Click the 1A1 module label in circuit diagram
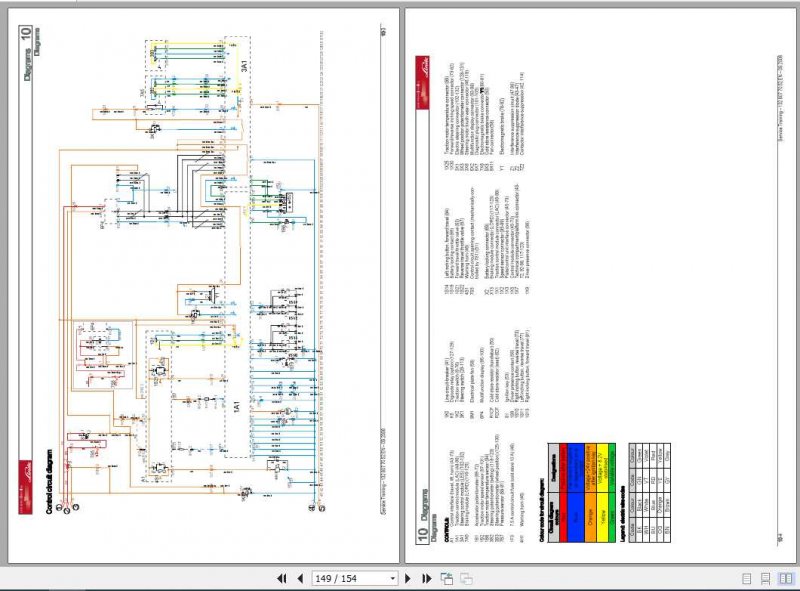This screenshot has height=591, width=800. click(237, 408)
